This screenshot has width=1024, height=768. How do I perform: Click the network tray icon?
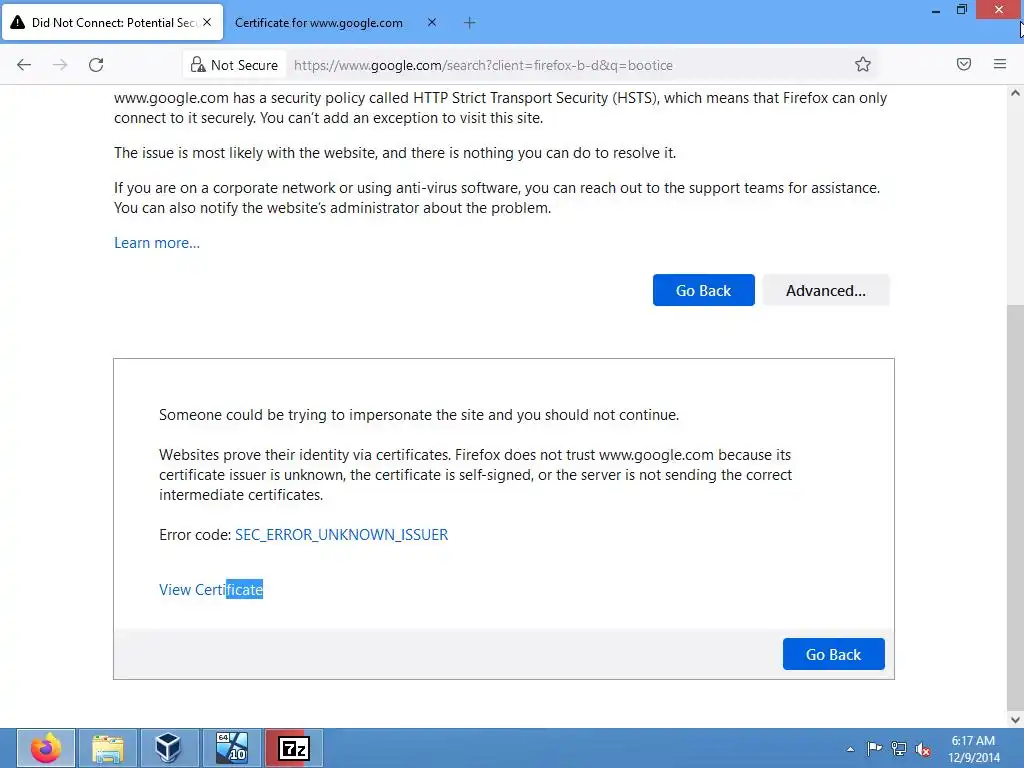[x=899, y=748]
